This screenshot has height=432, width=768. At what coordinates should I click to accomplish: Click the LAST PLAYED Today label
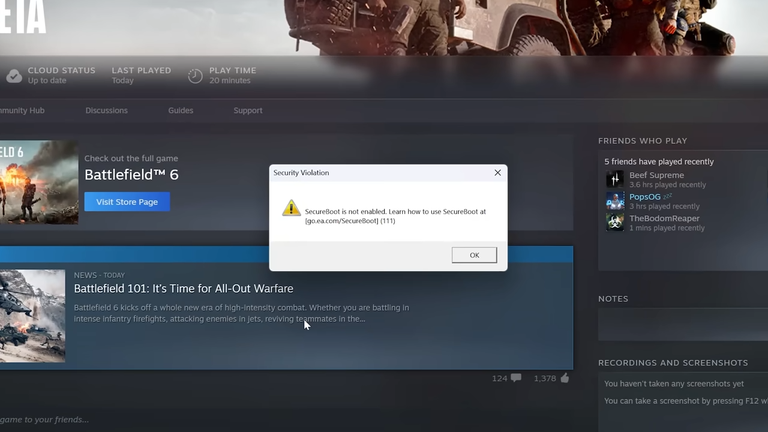pos(141,75)
